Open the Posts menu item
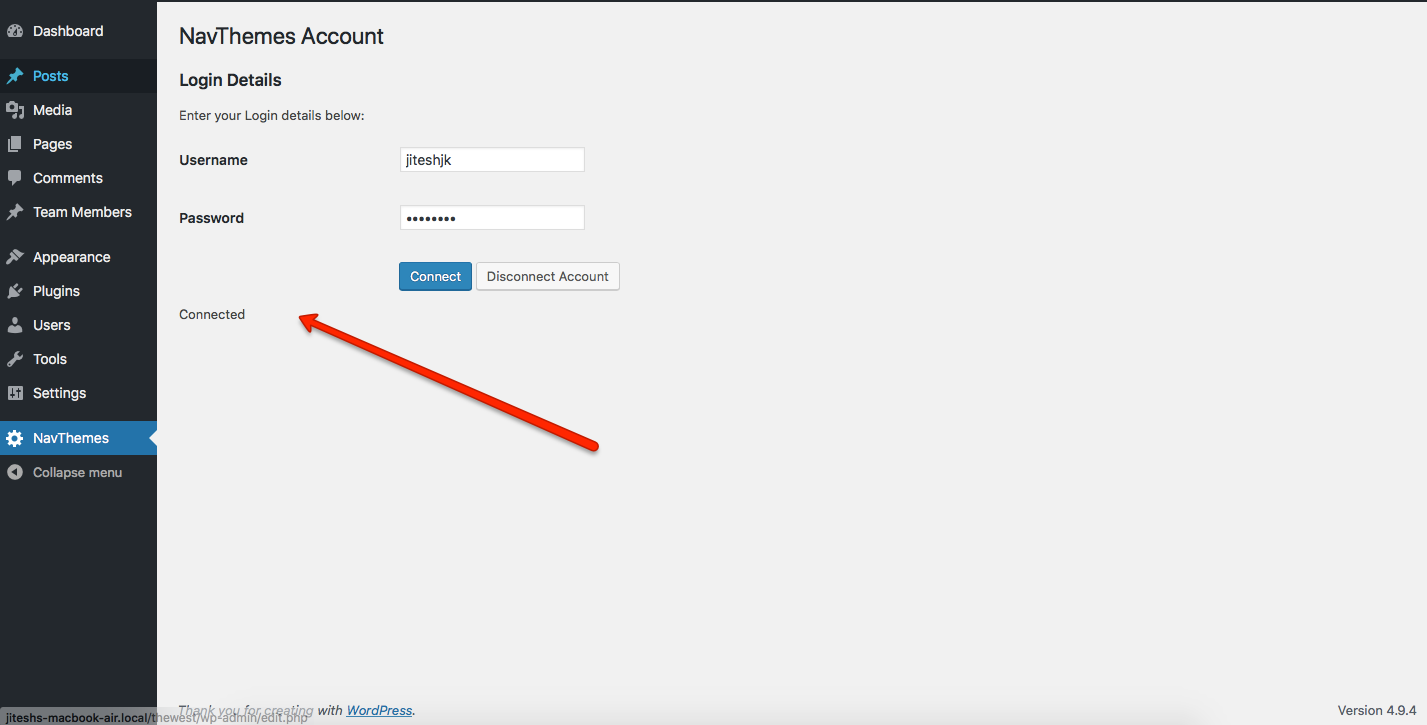The width and height of the screenshot is (1427, 725). [78, 76]
